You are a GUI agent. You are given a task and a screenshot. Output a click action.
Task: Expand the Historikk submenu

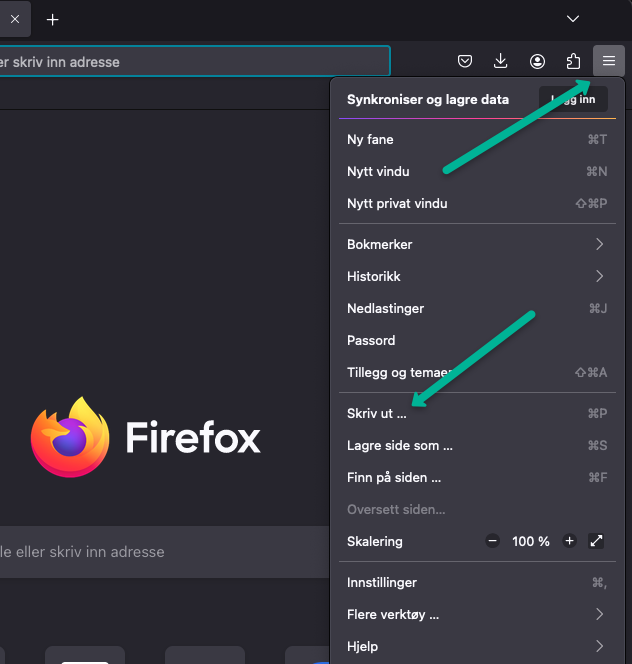click(x=599, y=276)
